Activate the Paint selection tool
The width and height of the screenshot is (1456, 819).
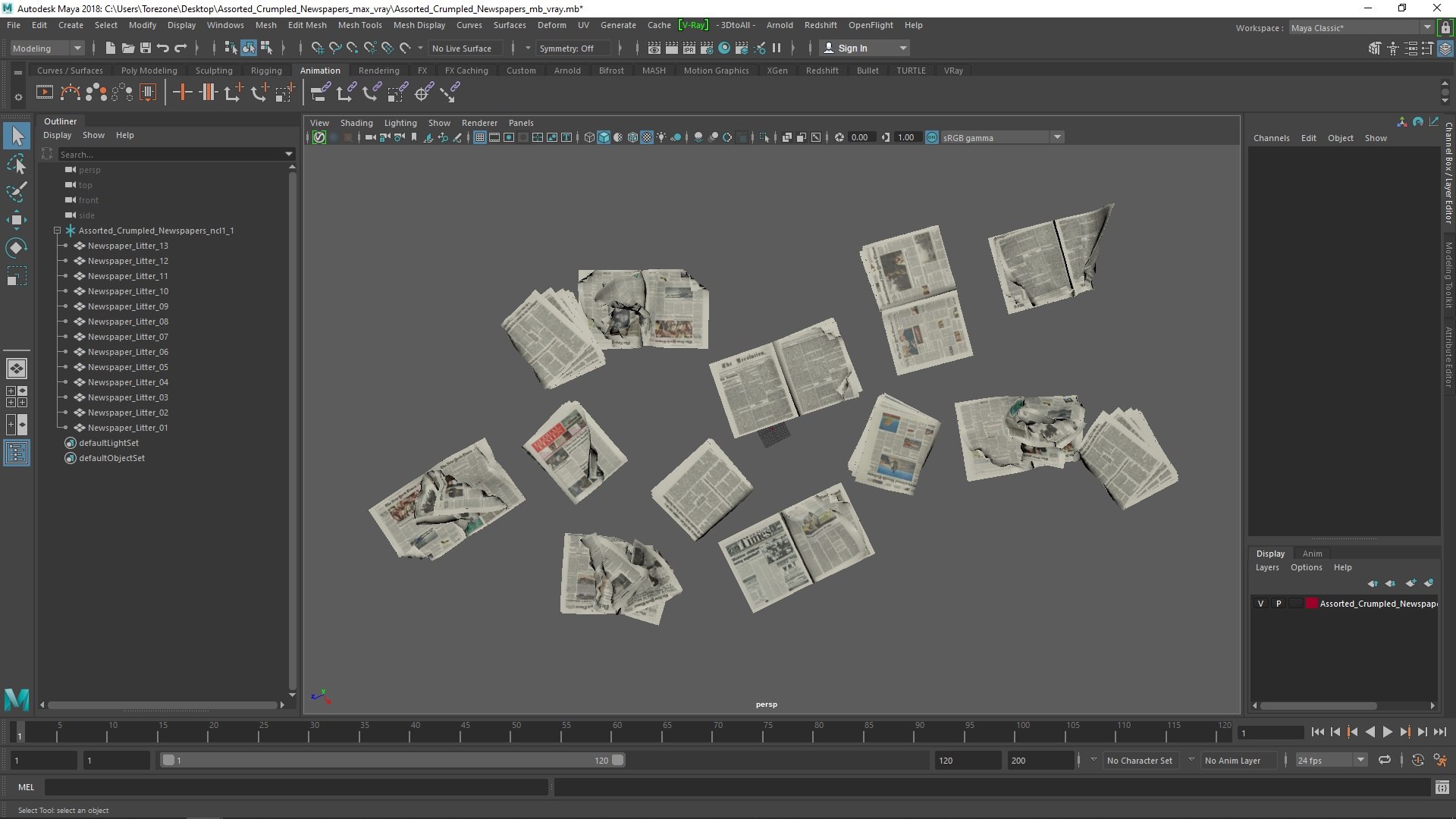tap(17, 191)
